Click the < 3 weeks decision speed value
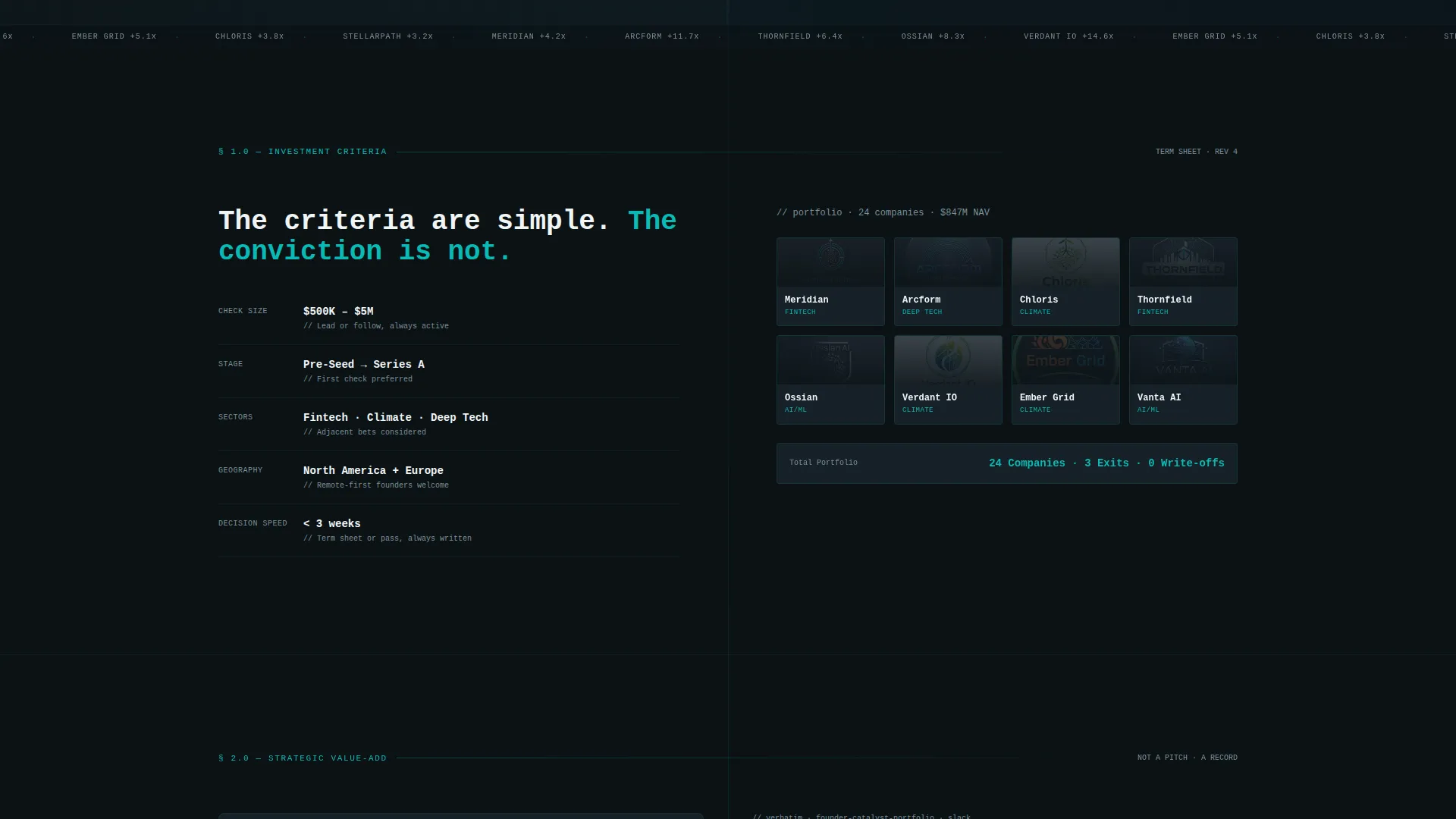Viewport: 1456px width, 819px height. (x=332, y=523)
